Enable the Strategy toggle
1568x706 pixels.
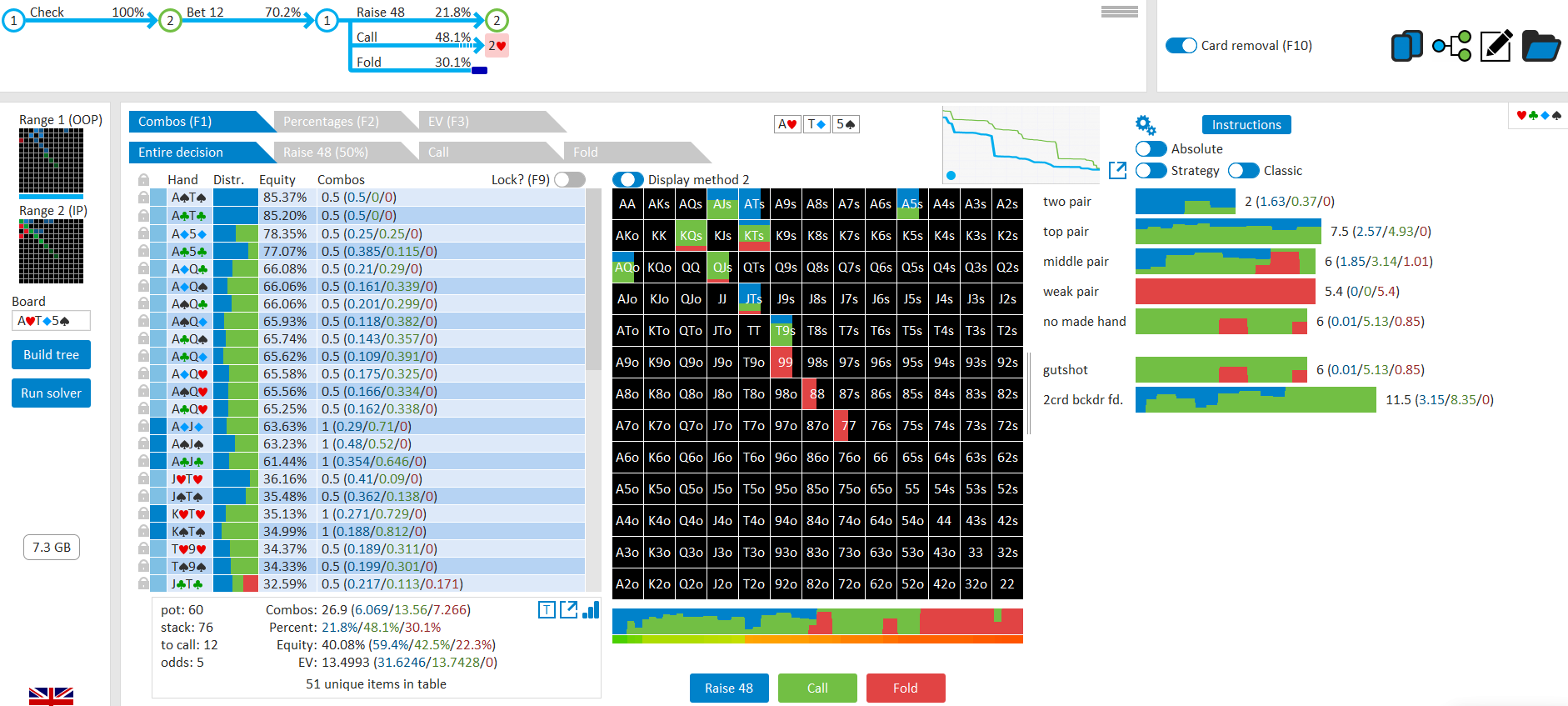pyautogui.click(x=1151, y=170)
